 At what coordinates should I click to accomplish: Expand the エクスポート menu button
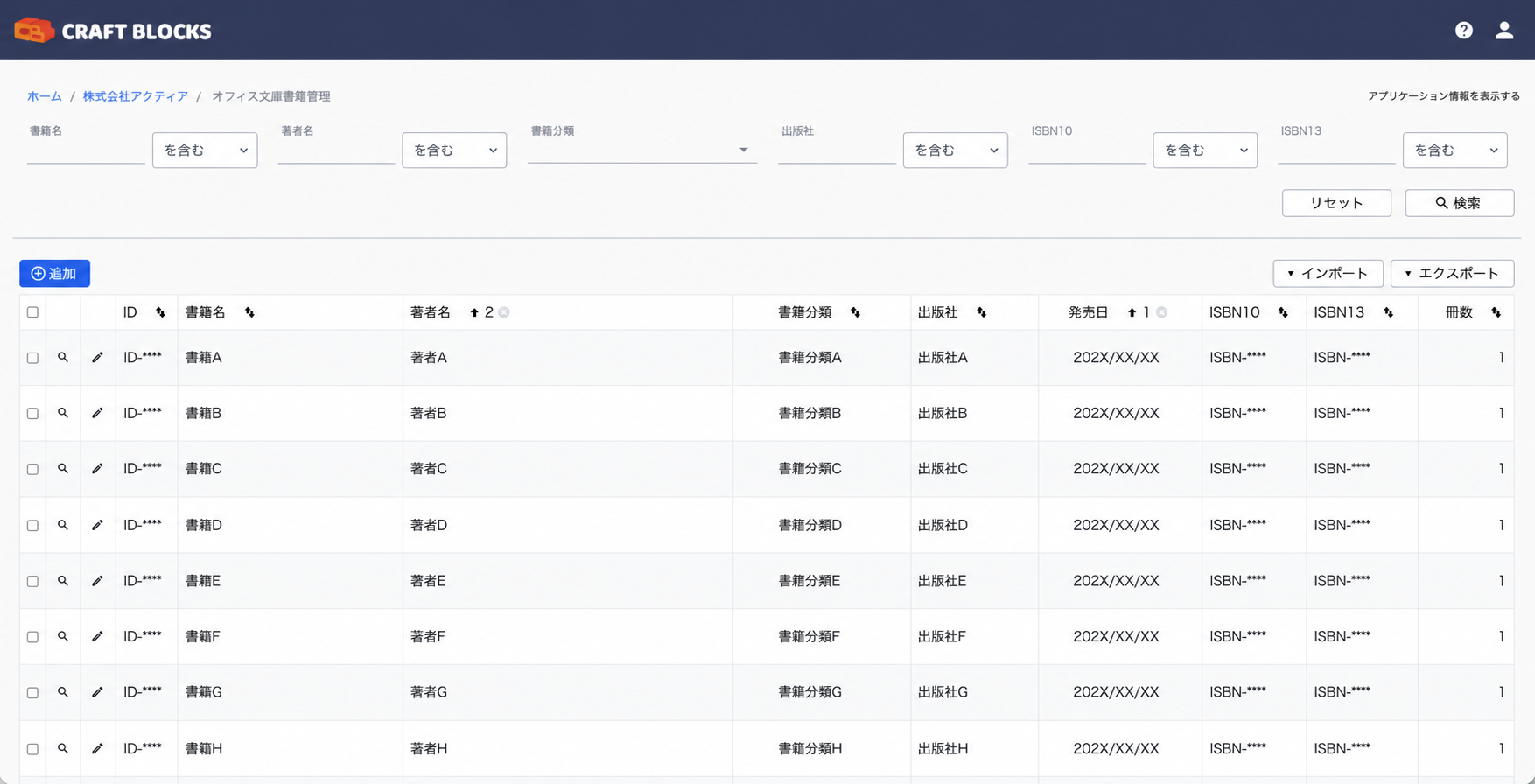tap(1452, 274)
